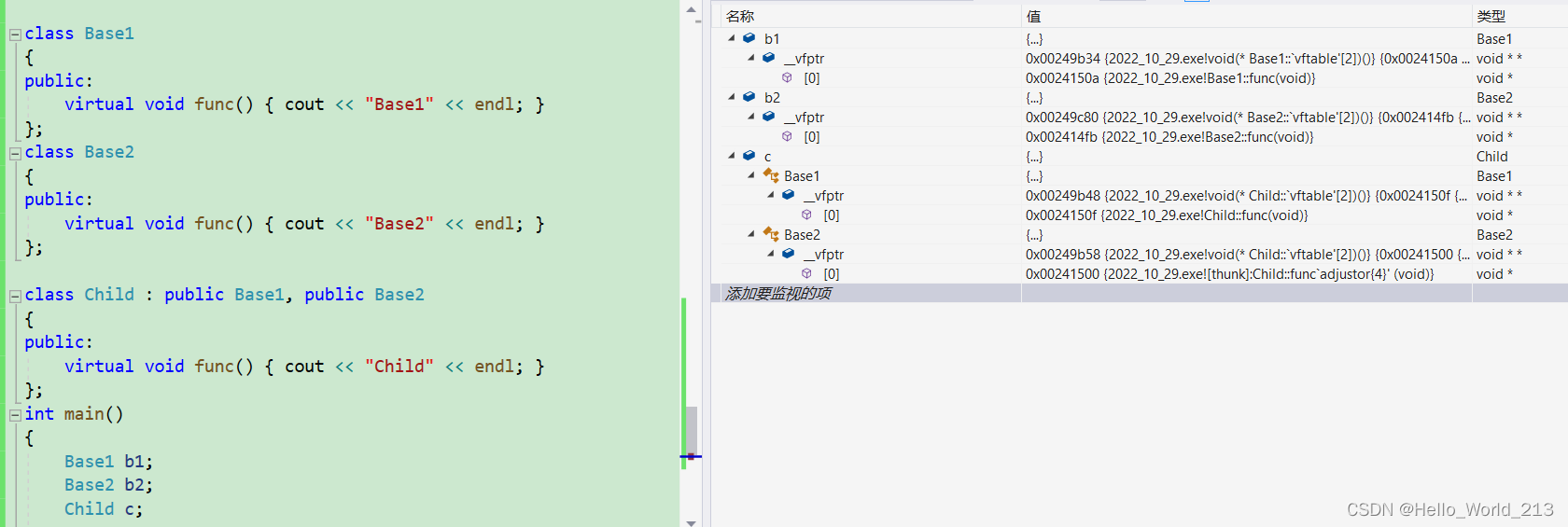Select Base2::vftable value of b2's _vfptr
Image resolution: width=1568 pixels, height=527 pixels.
click(x=1248, y=117)
